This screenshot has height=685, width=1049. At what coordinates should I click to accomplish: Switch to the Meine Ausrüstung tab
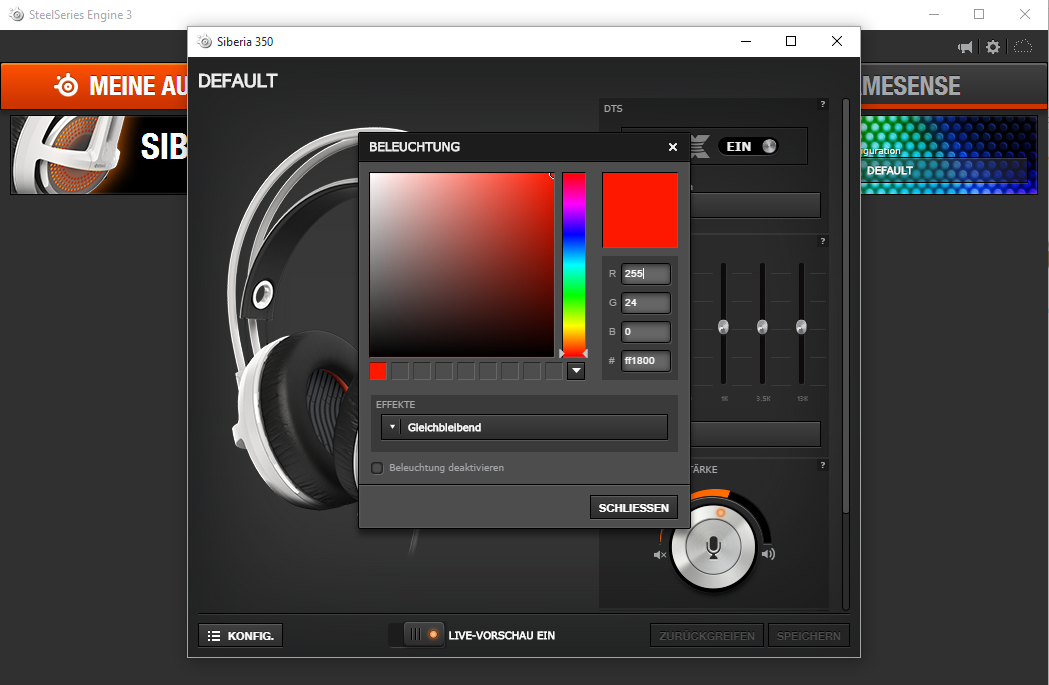[x=95, y=86]
